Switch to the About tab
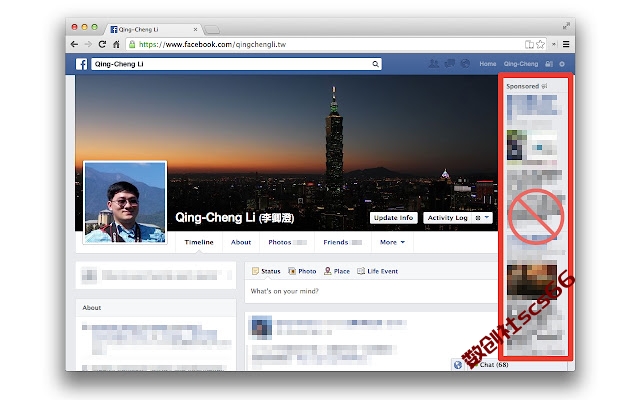This screenshot has height=400, width=640. pyautogui.click(x=241, y=242)
